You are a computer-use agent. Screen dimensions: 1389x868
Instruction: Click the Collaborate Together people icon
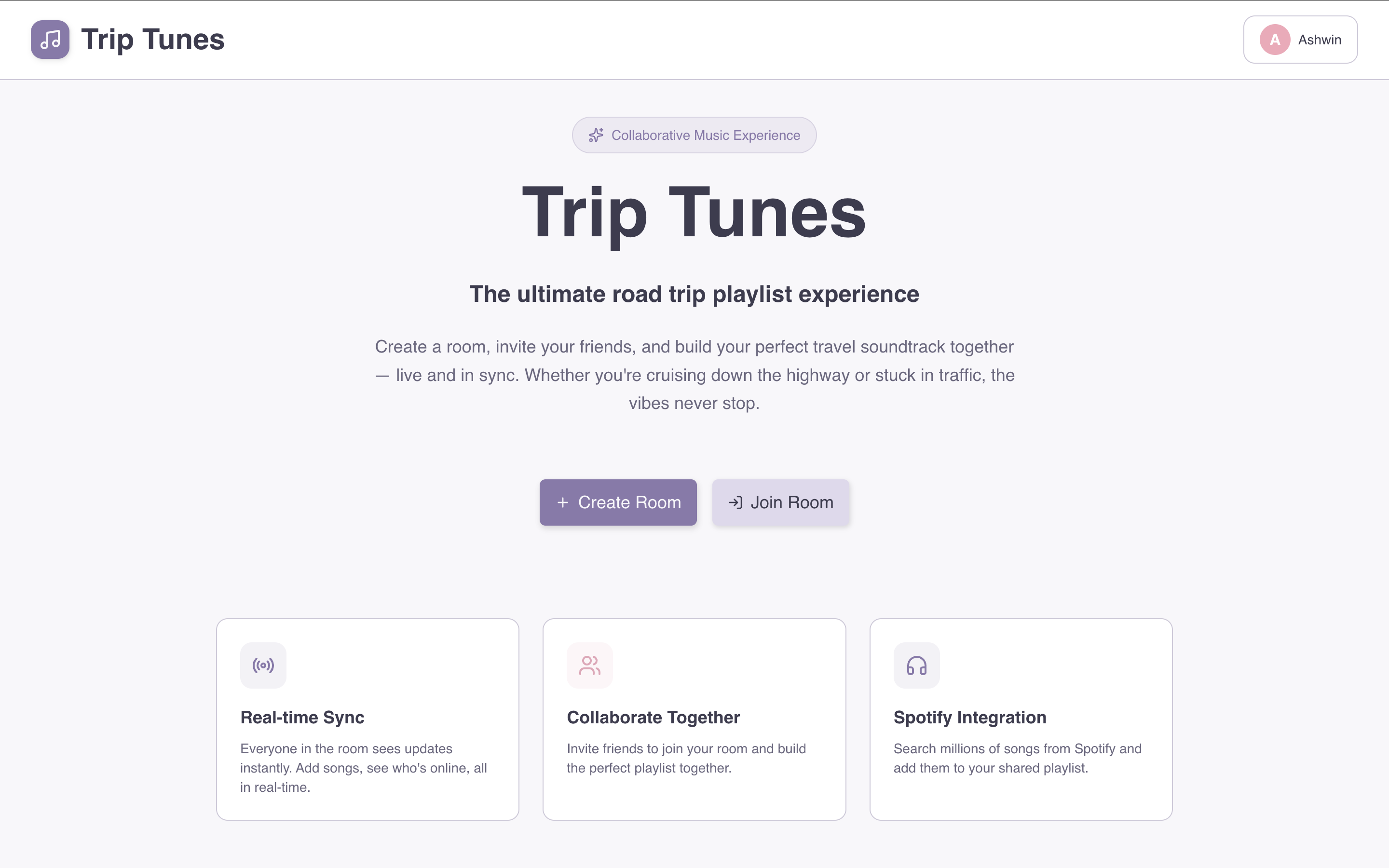(589, 665)
